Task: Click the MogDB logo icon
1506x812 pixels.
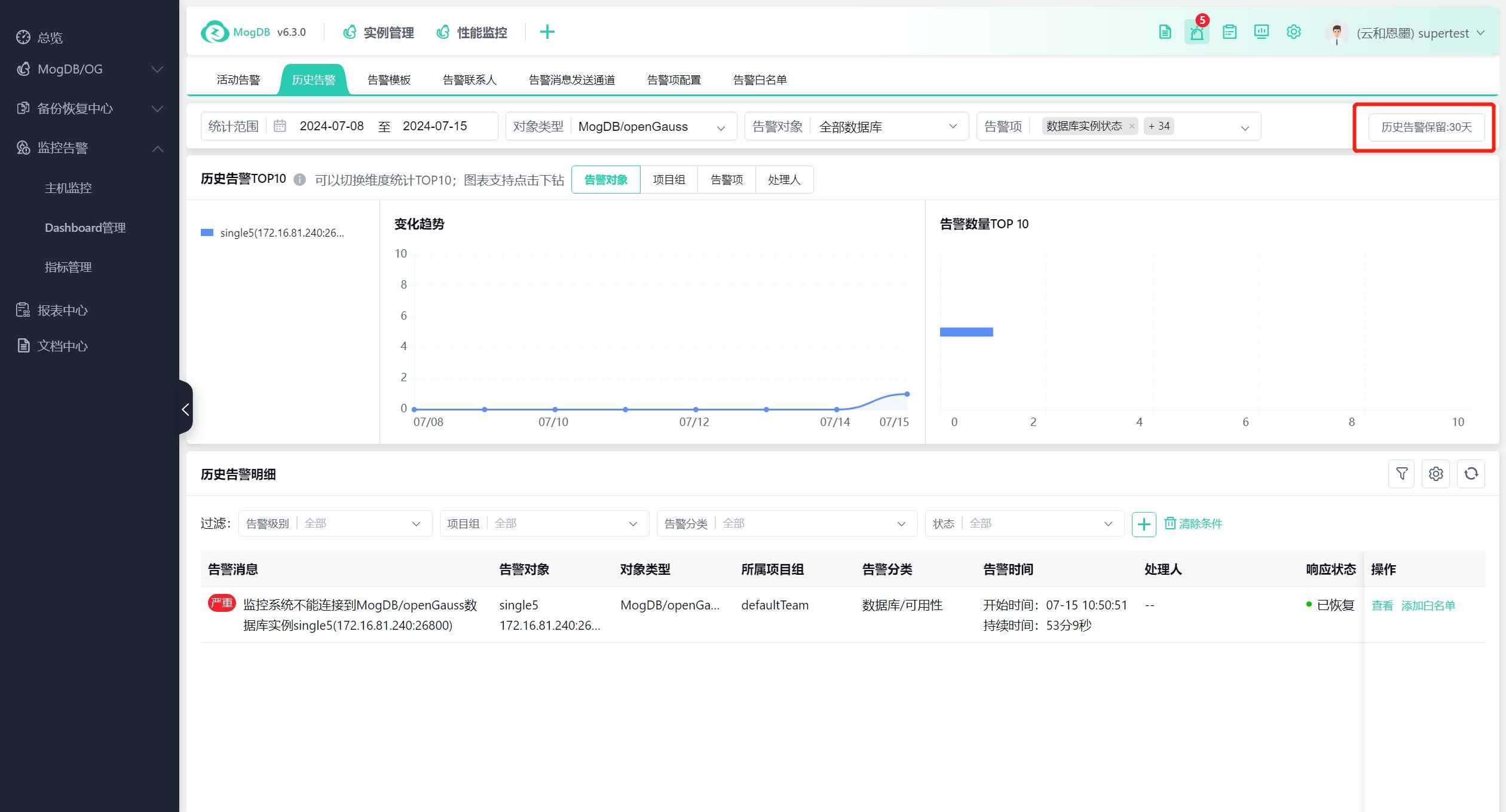Action: point(215,32)
